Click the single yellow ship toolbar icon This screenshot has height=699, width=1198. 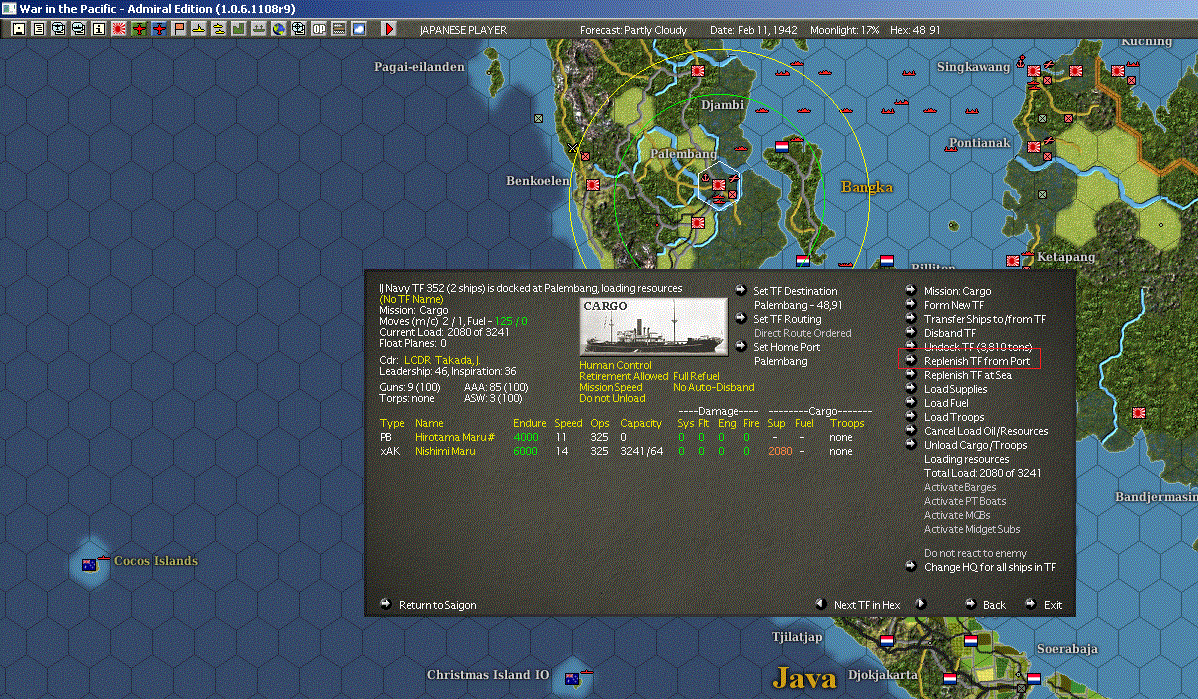[199, 29]
